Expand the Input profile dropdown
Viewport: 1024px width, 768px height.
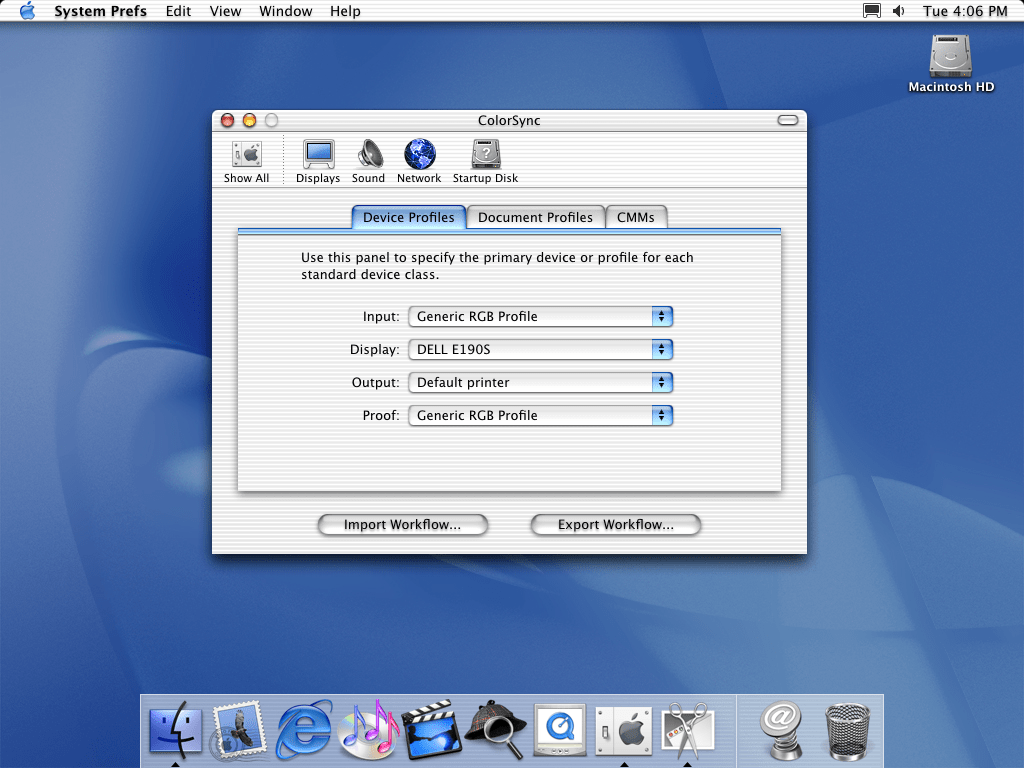click(x=540, y=317)
